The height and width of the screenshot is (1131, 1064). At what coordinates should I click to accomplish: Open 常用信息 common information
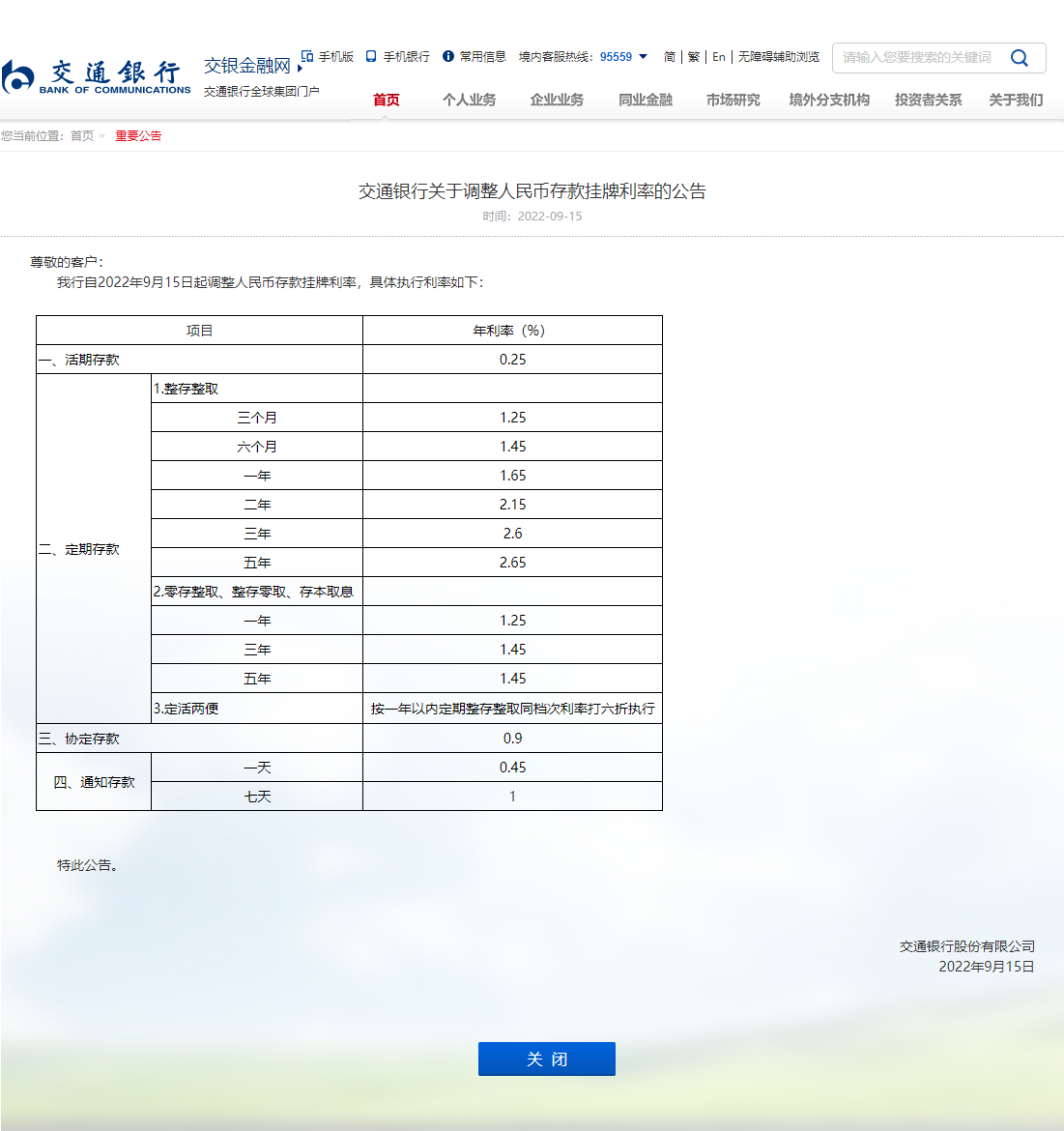474,57
